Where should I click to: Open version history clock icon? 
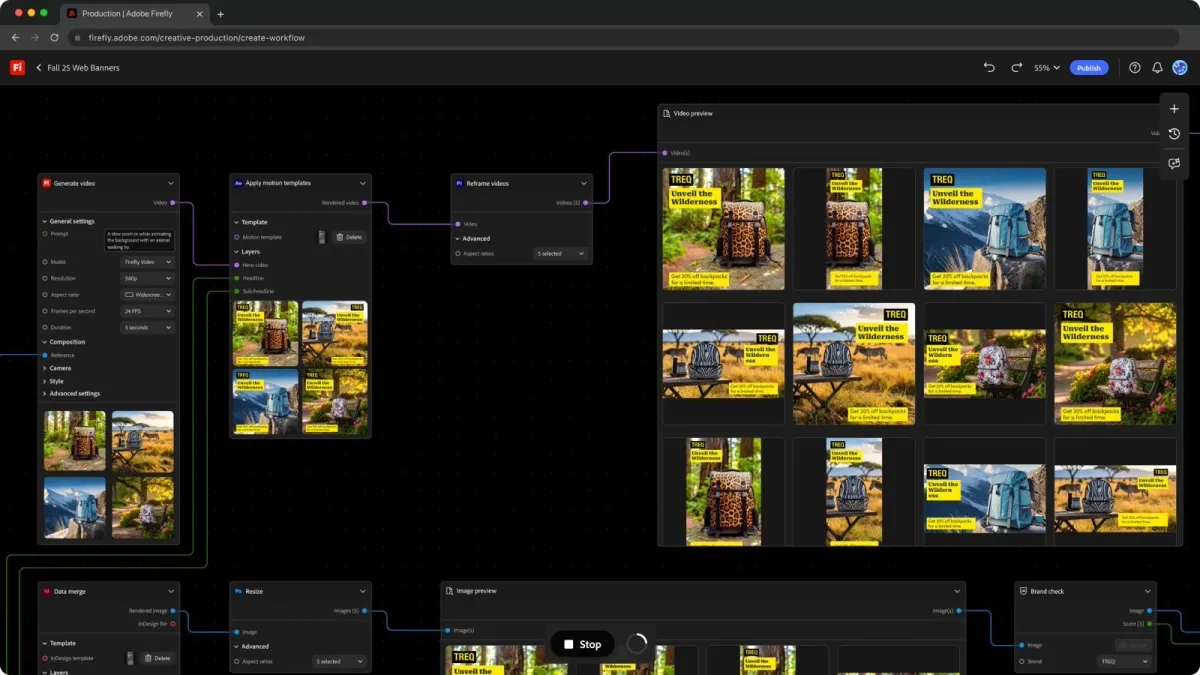1174,134
